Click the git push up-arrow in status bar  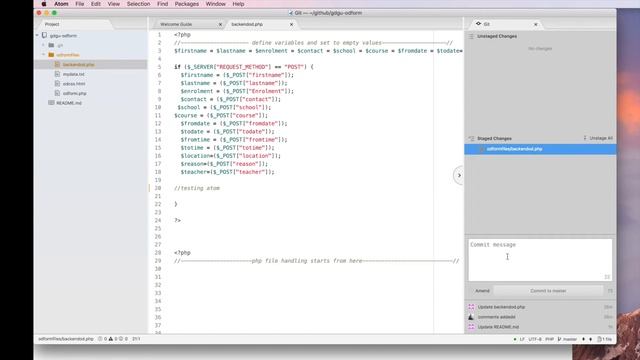pos(591,339)
